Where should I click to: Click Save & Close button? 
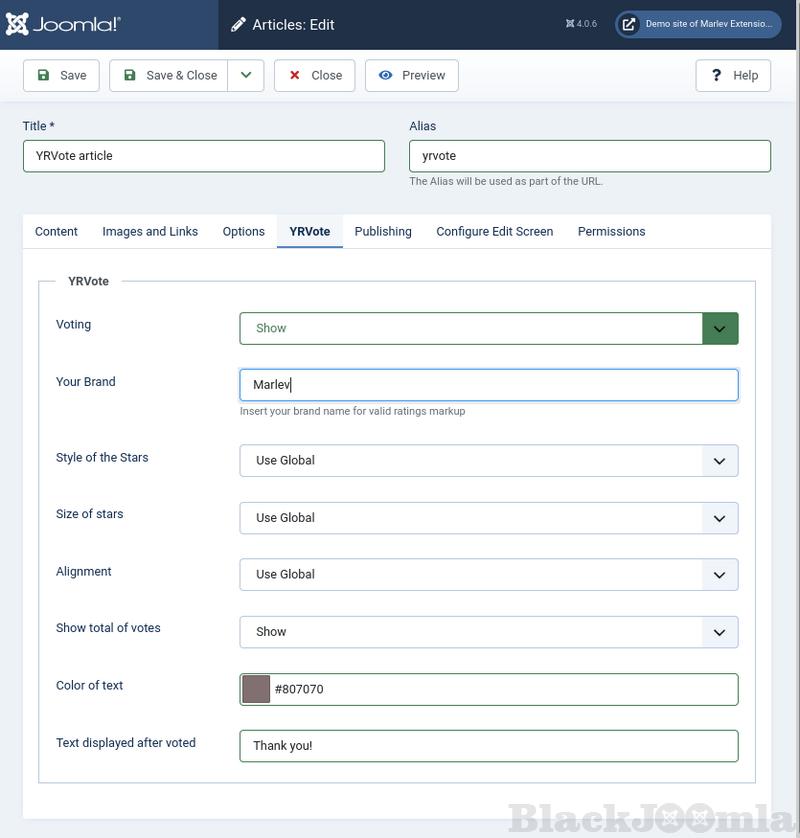[x=168, y=75]
